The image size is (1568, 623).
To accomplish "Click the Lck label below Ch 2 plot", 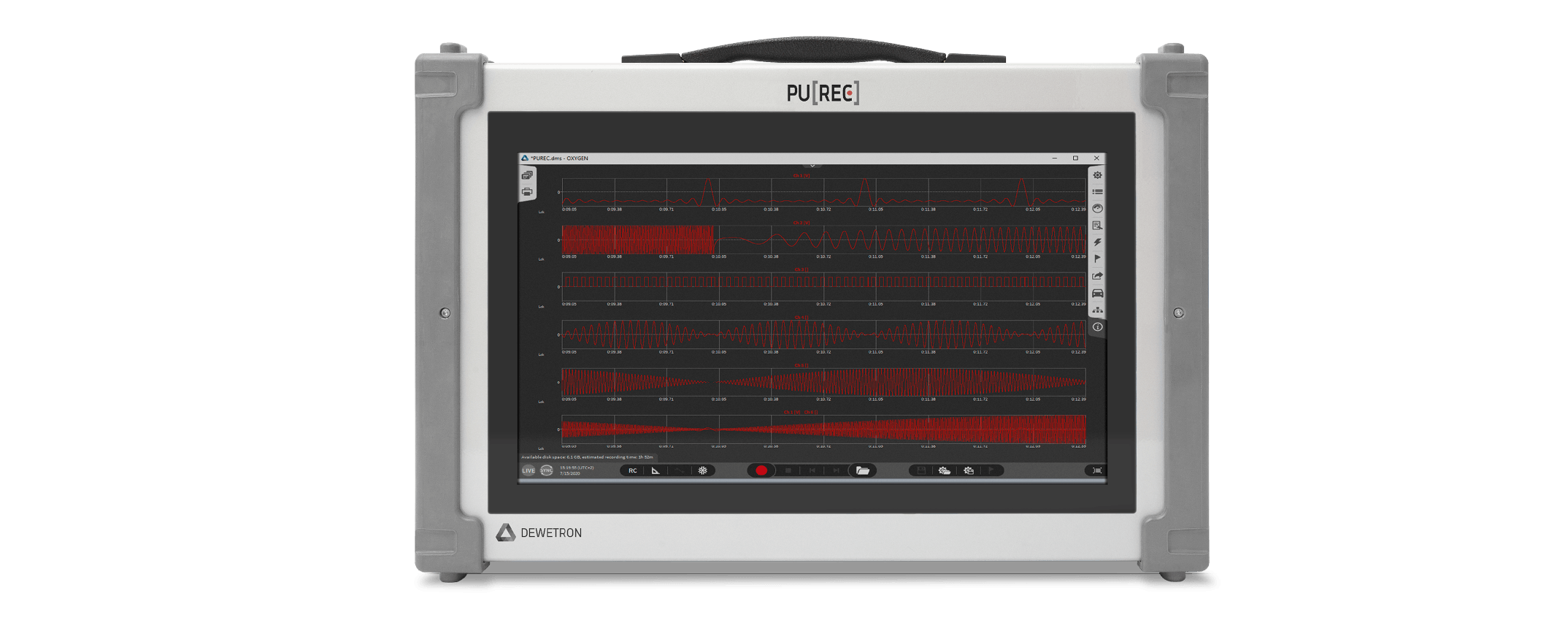I will (542, 259).
